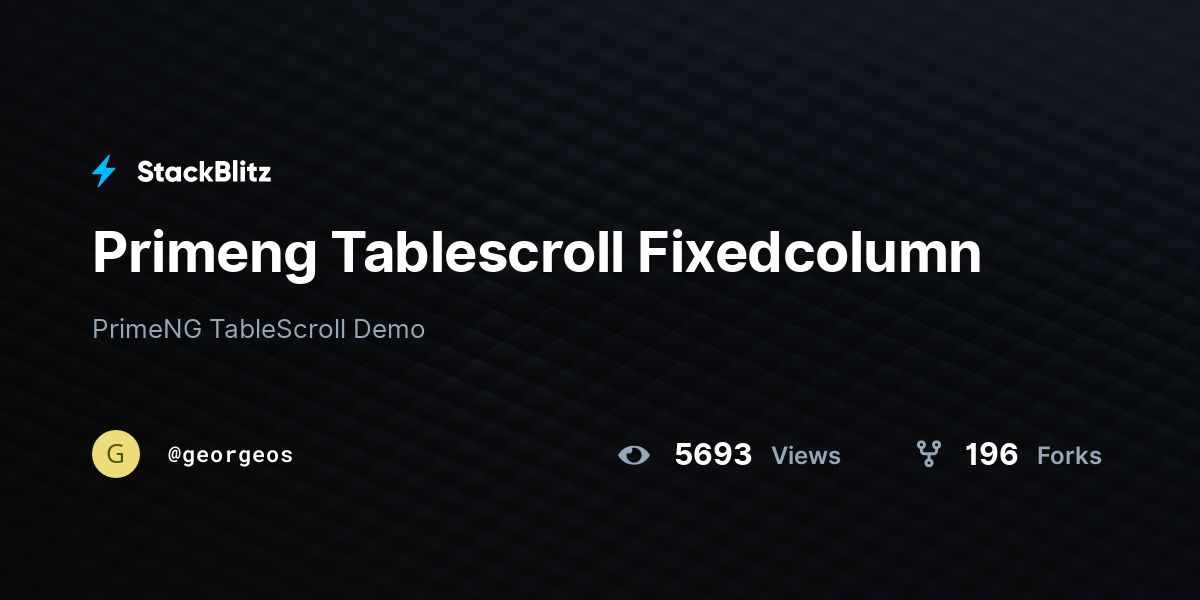Viewport: 1200px width, 600px height.
Task: Click the eye views icon
Action: 634,455
